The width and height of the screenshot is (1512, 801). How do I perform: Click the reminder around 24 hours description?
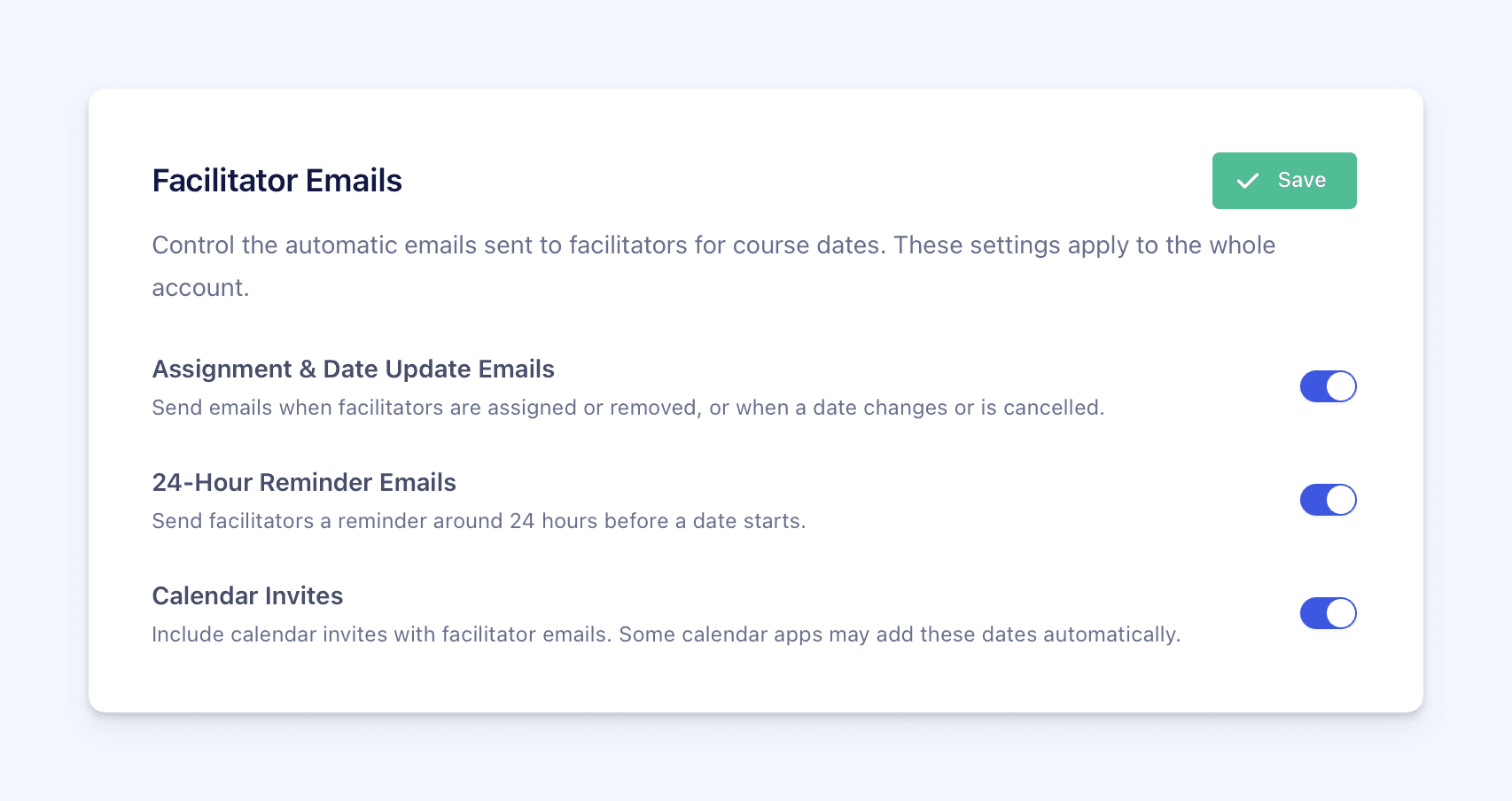(x=479, y=521)
